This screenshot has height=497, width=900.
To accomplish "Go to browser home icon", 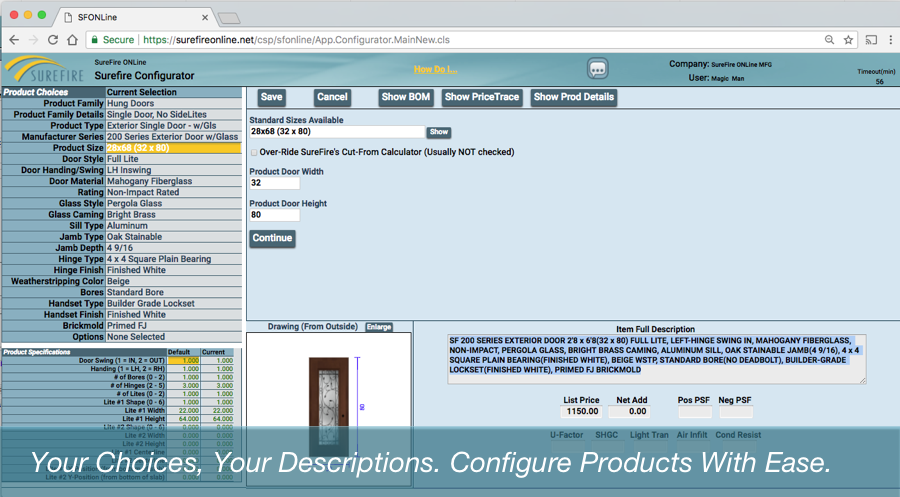I will tap(72, 40).
